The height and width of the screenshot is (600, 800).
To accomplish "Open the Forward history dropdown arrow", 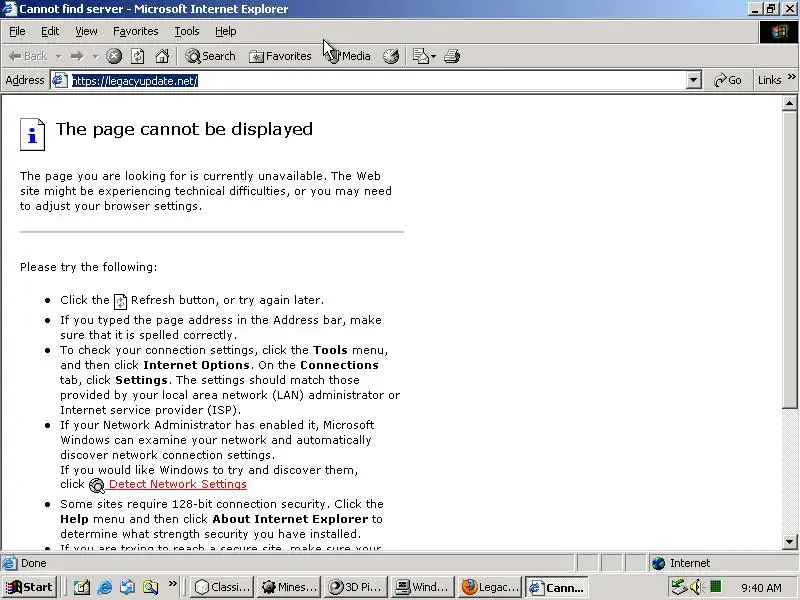I will (95, 56).
